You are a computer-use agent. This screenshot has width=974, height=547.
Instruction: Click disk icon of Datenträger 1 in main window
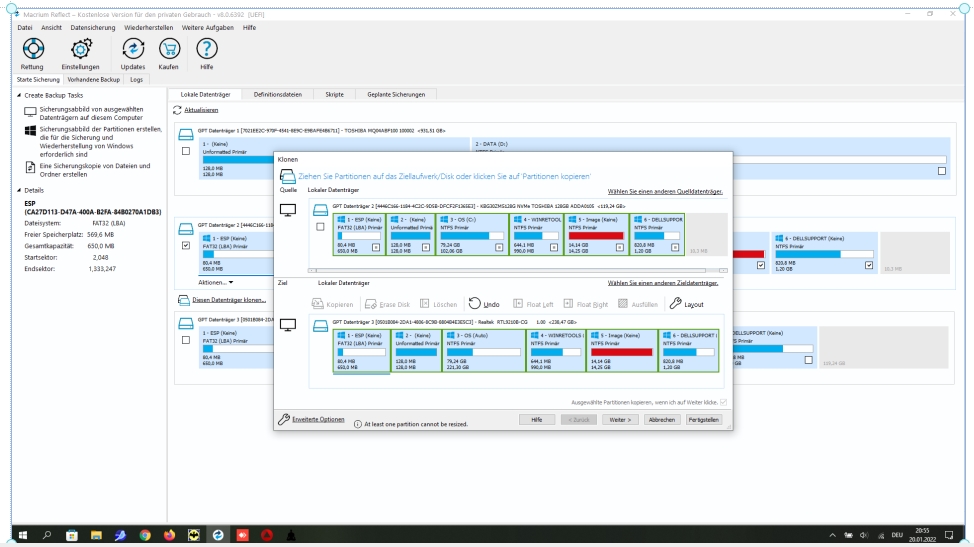click(x=186, y=134)
